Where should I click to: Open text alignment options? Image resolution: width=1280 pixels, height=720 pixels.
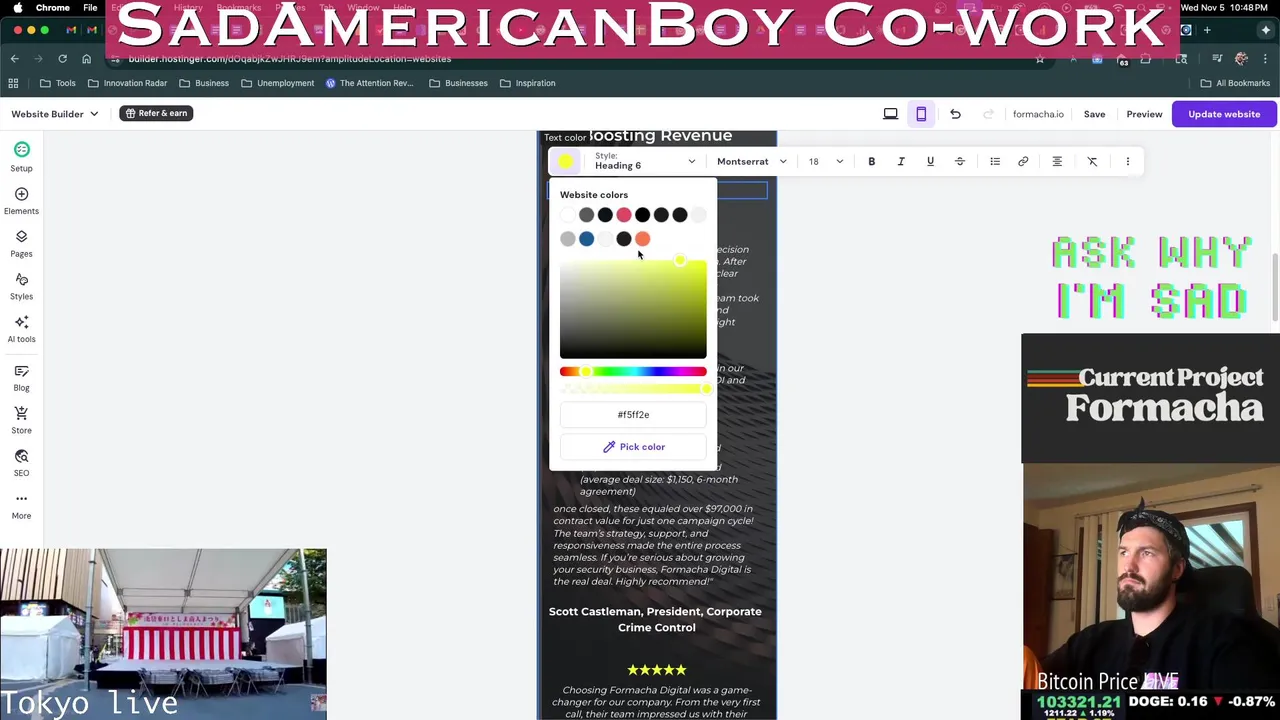pyautogui.click(x=1057, y=161)
